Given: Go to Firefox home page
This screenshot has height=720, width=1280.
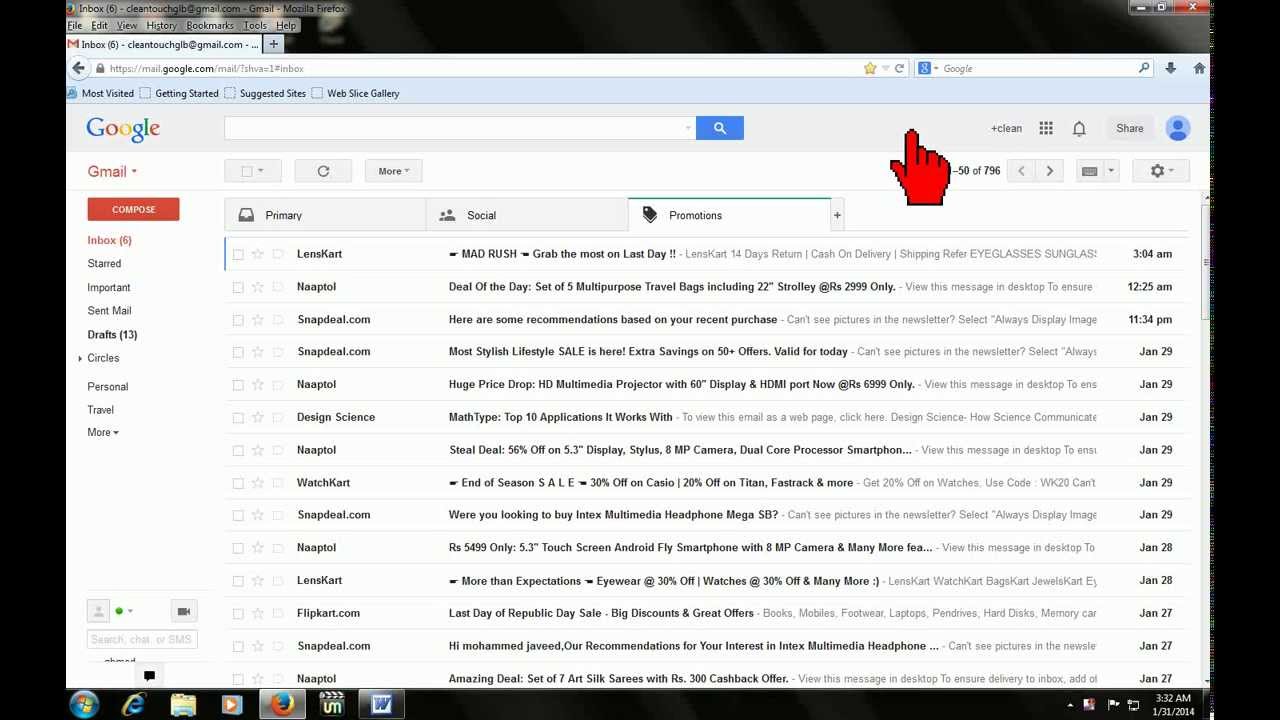Looking at the screenshot, I should point(1199,68).
